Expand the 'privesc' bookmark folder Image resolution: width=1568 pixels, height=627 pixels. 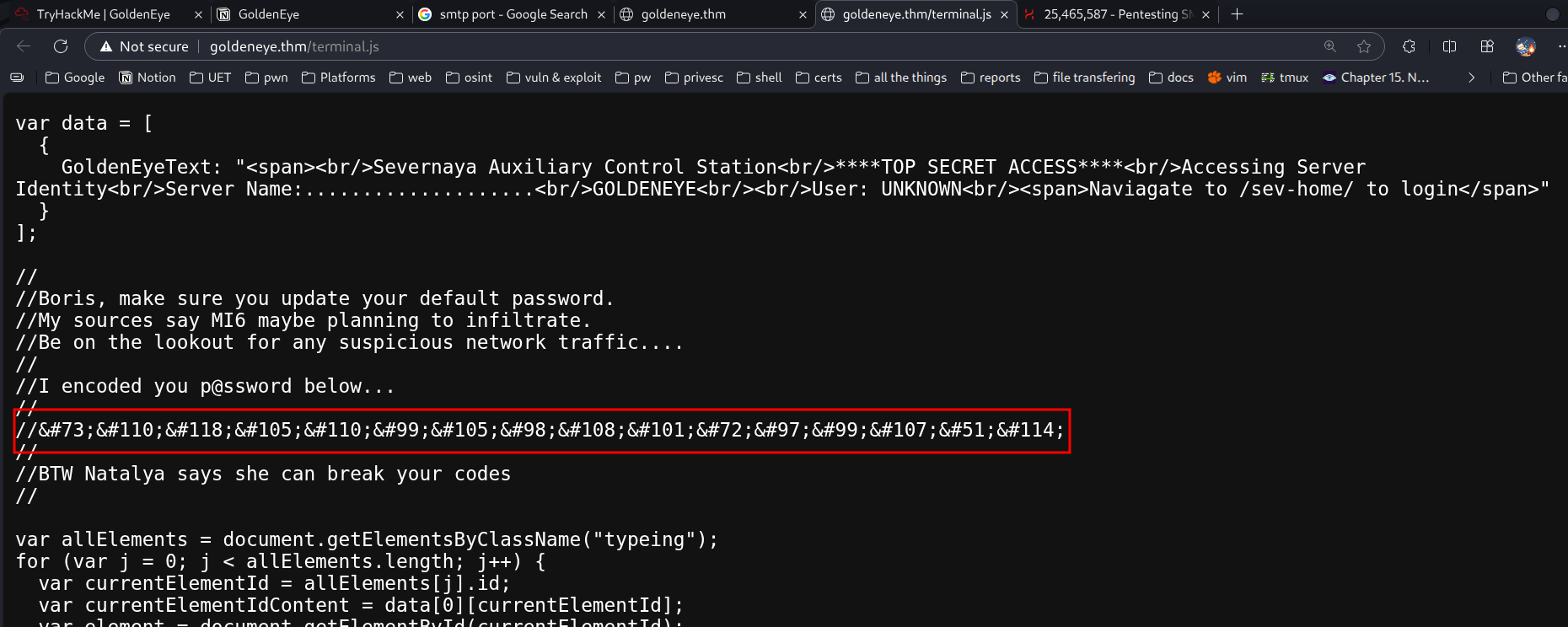click(x=694, y=78)
